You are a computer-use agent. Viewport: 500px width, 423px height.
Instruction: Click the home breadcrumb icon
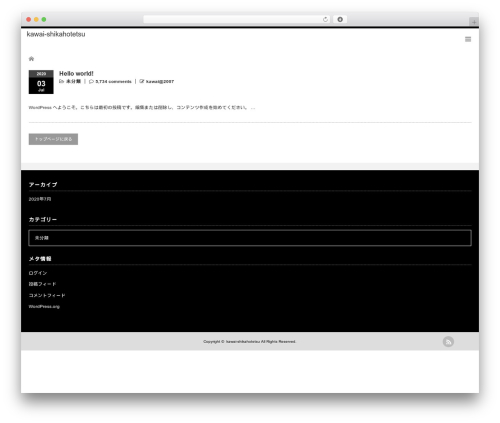pos(31,59)
